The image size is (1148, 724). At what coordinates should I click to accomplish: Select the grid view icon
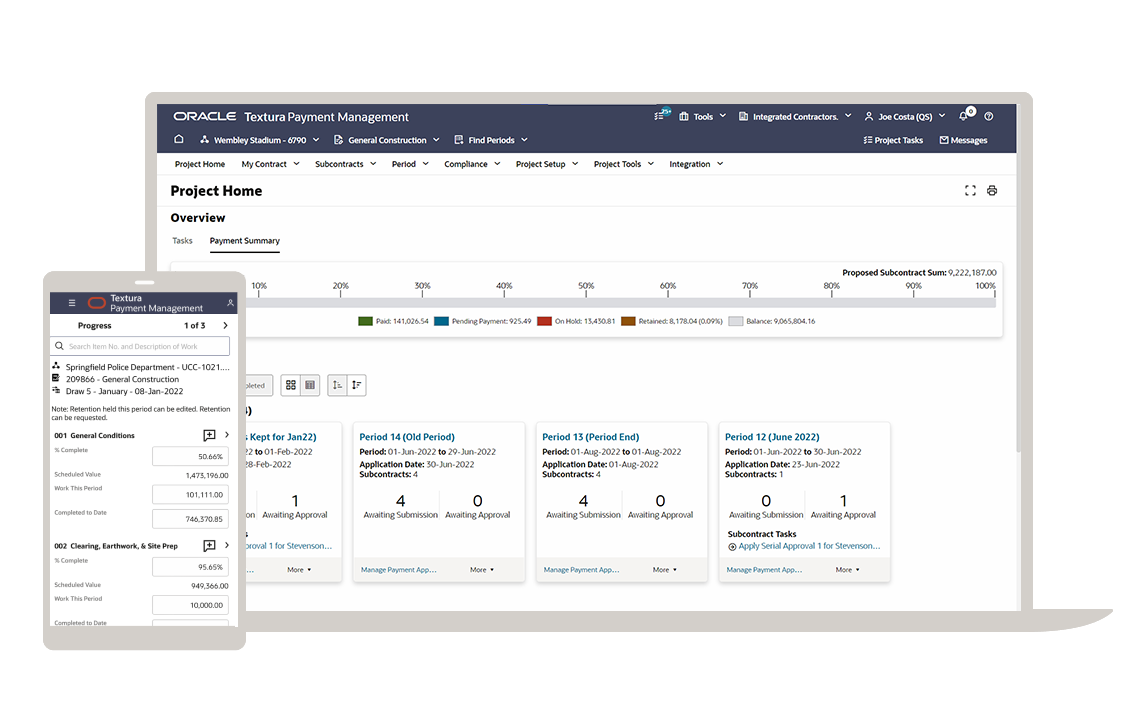pos(290,385)
